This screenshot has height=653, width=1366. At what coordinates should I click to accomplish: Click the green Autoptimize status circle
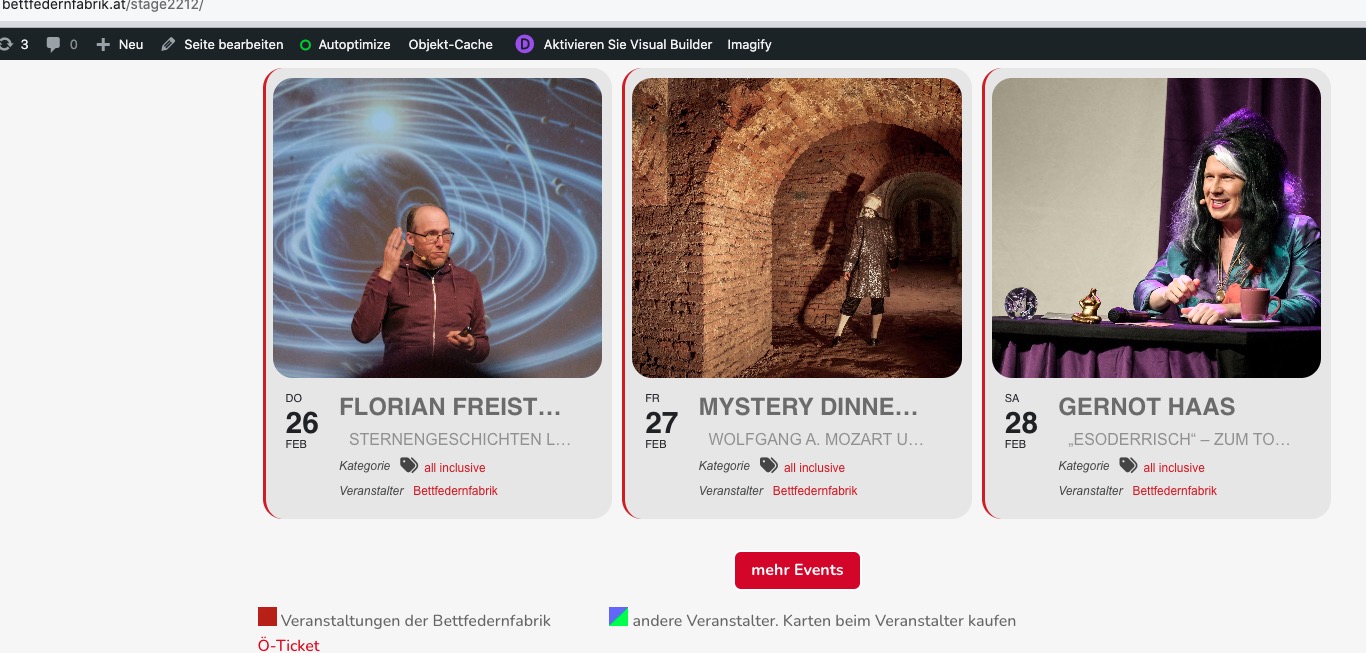click(x=305, y=45)
